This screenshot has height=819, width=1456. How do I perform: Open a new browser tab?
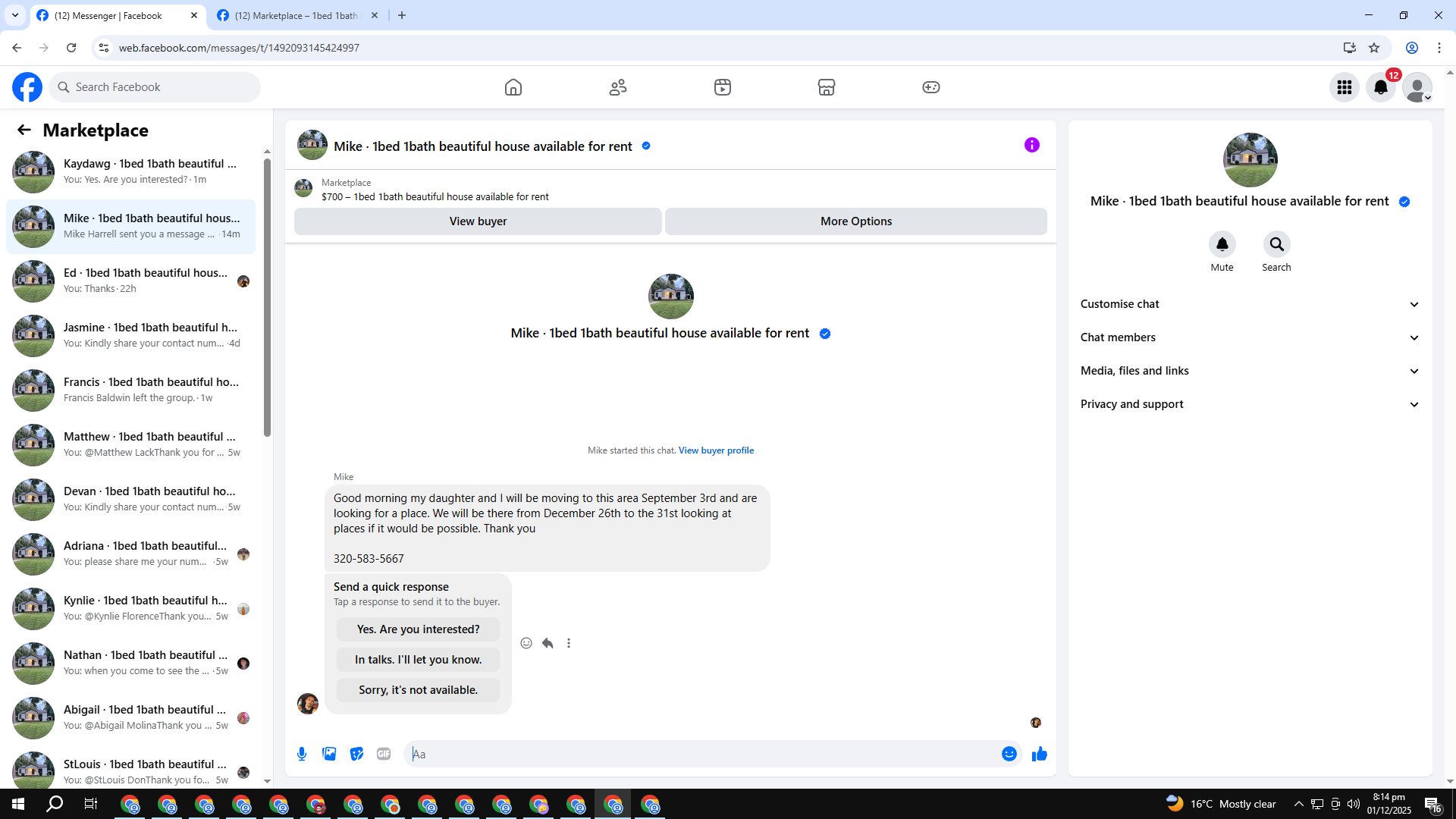tap(402, 15)
